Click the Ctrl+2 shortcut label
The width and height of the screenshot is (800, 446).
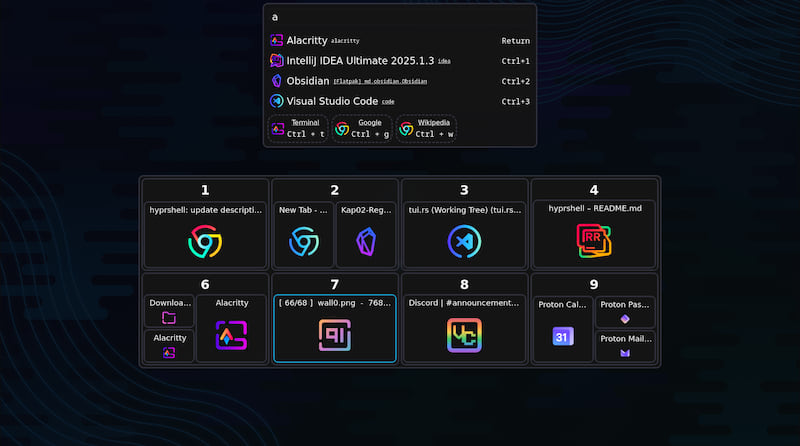(515, 81)
